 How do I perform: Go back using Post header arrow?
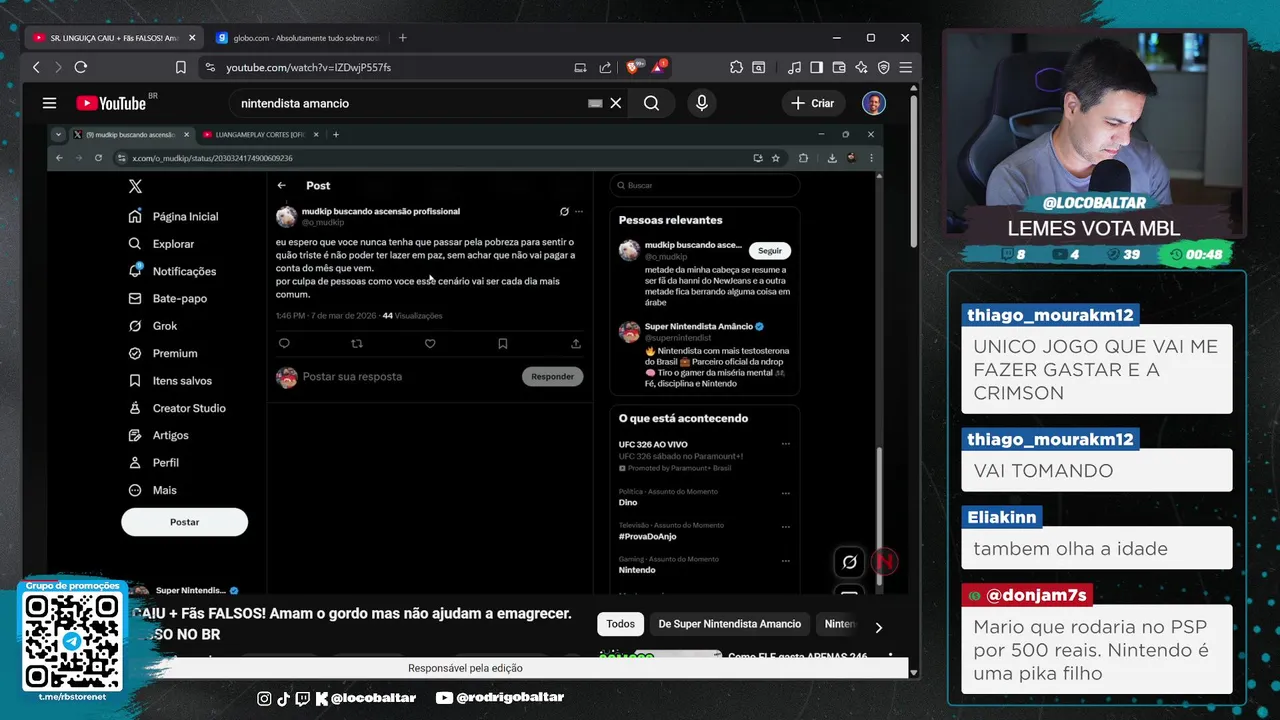[x=281, y=185]
